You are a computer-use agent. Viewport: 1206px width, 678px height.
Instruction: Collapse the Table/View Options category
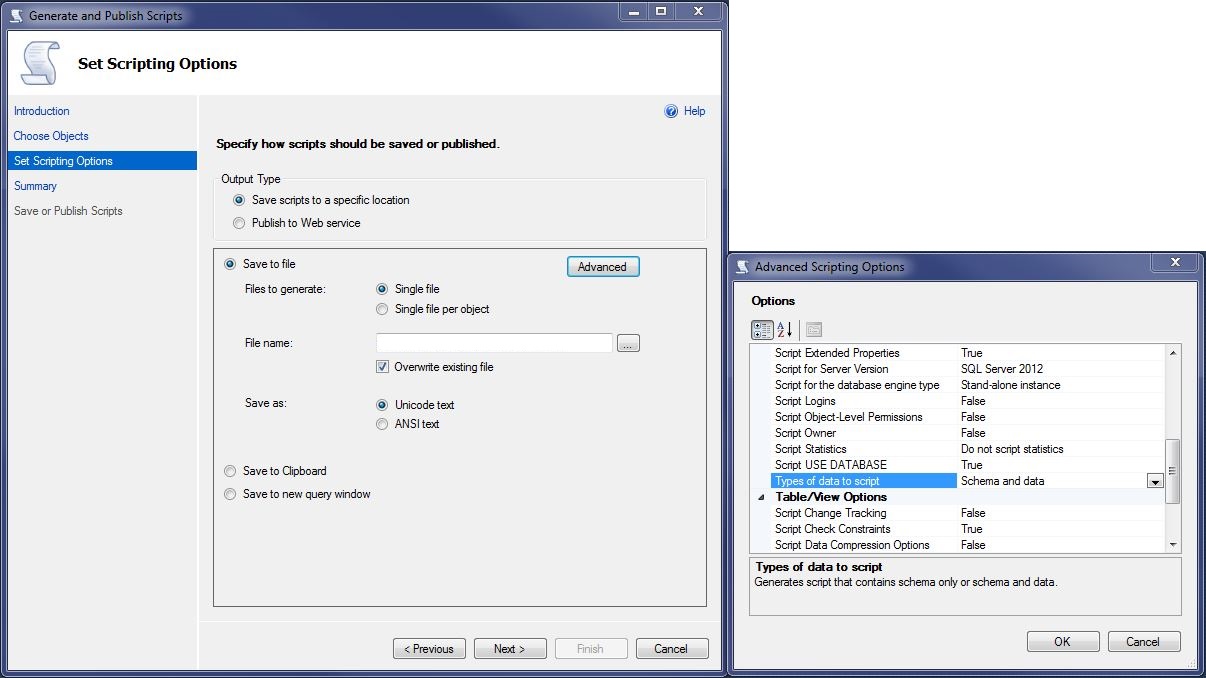(x=762, y=497)
